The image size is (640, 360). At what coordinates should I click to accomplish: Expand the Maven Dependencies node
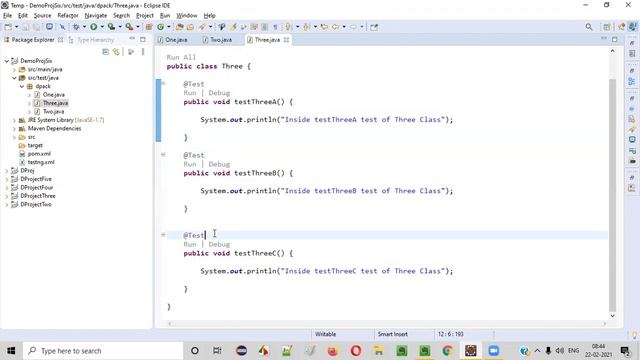point(14,129)
